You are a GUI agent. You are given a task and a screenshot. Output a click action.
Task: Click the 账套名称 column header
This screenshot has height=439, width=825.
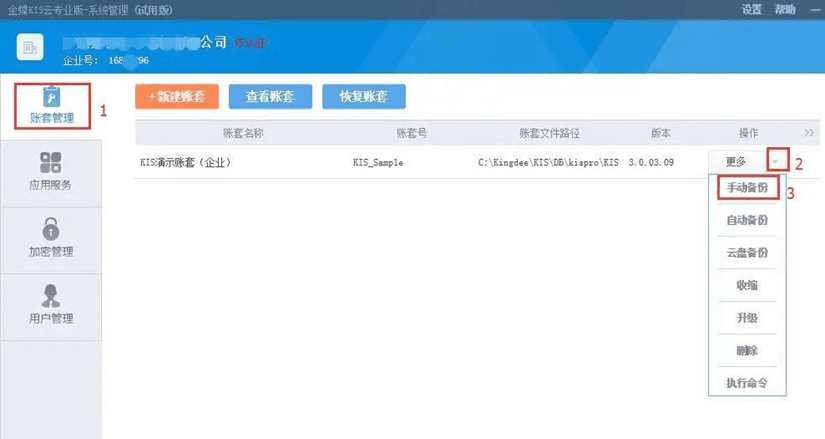(243, 133)
